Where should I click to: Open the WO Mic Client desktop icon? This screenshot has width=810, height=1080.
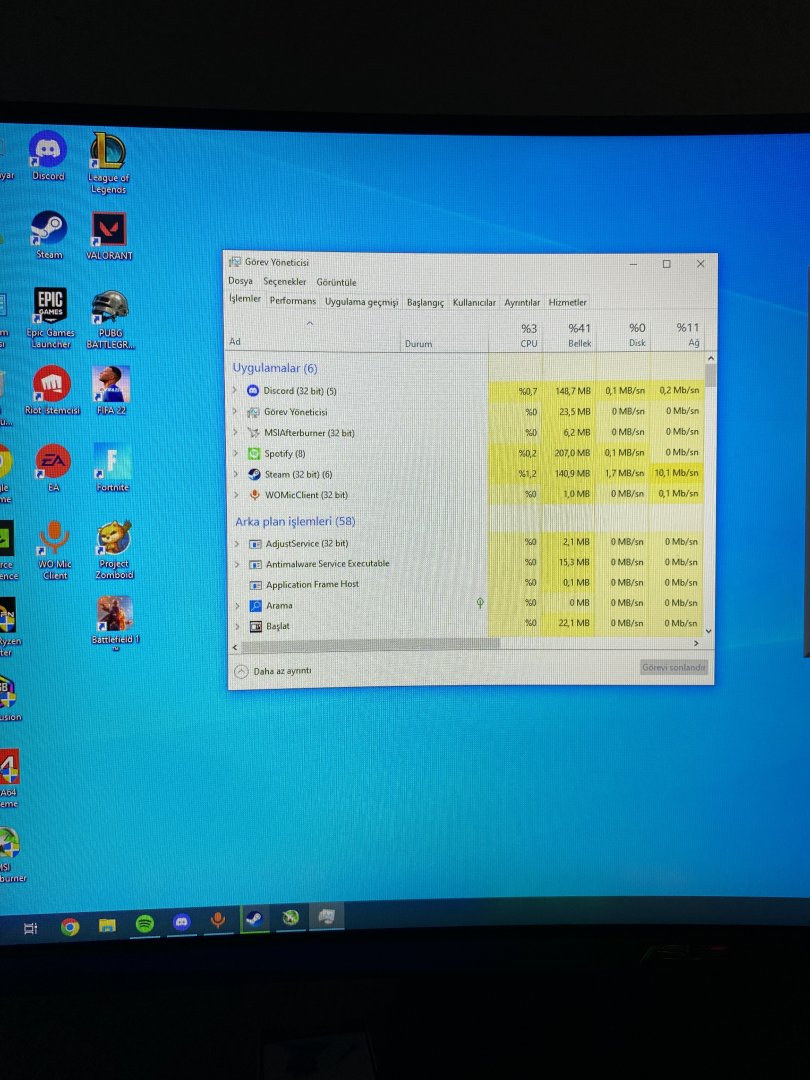click(54, 550)
